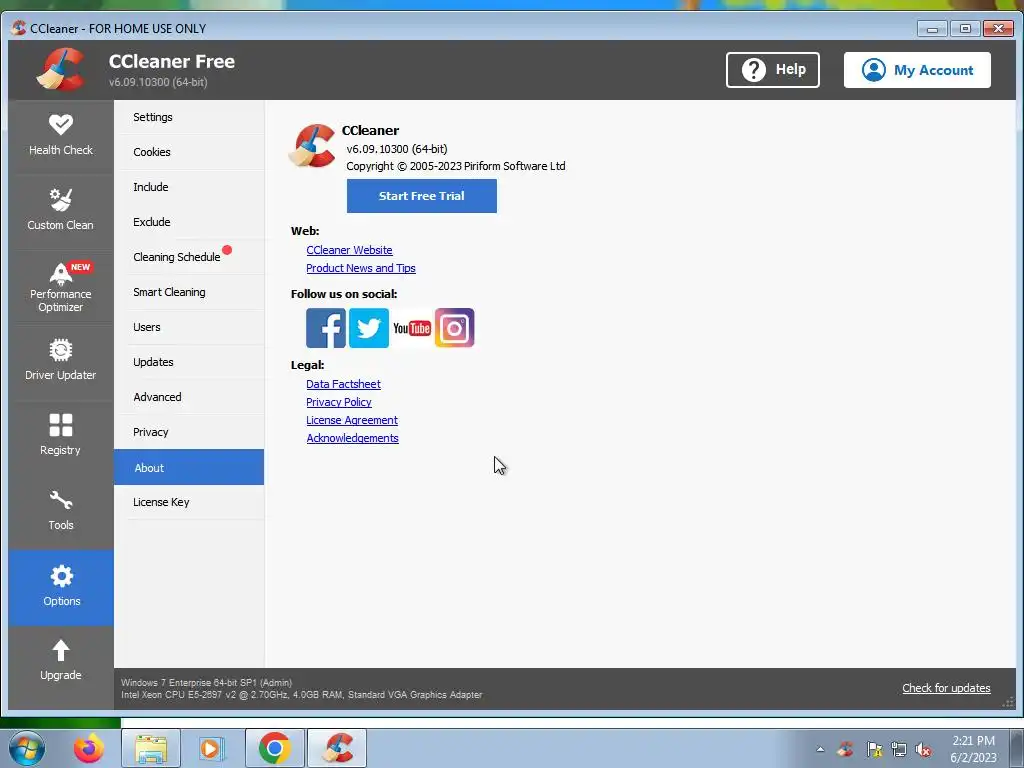Screen dimensions: 1024x768
Task: Open the License Key page
Action: pyautogui.click(x=189, y=502)
